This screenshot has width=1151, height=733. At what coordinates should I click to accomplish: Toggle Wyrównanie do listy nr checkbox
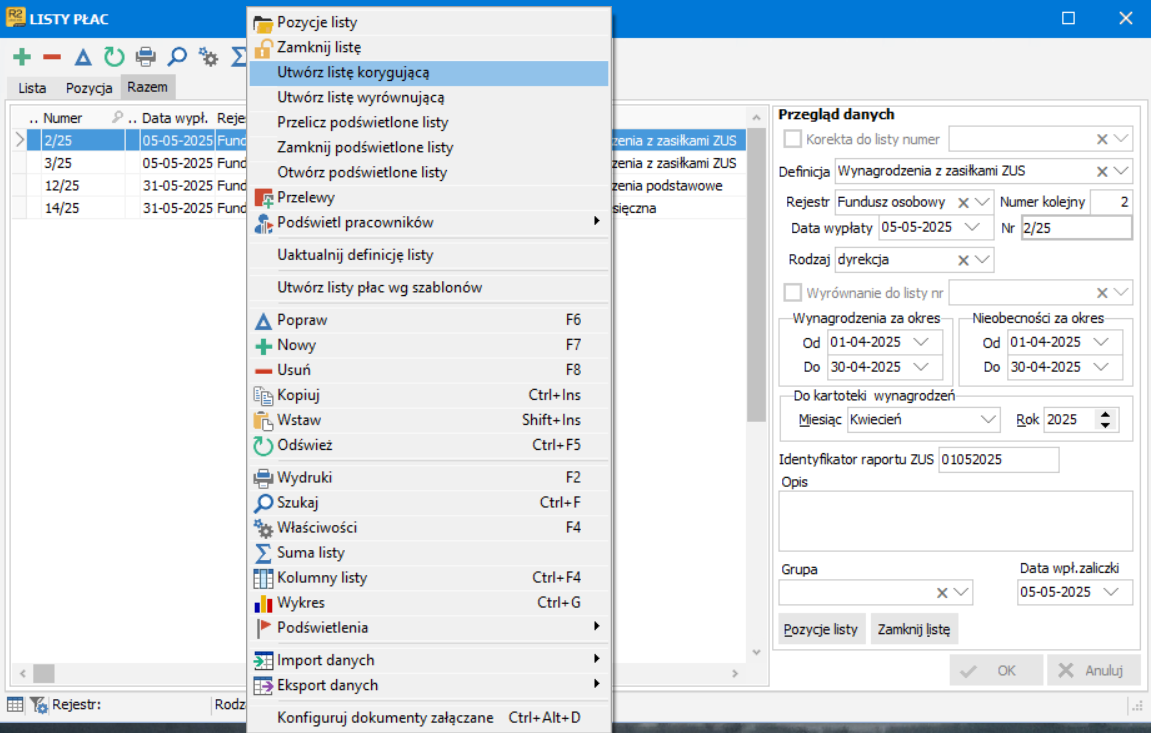pyautogui.click(x=793, y=293)
